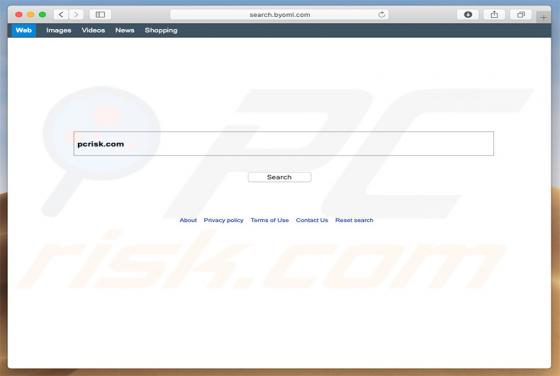Click the Search button

pos(280,177)
